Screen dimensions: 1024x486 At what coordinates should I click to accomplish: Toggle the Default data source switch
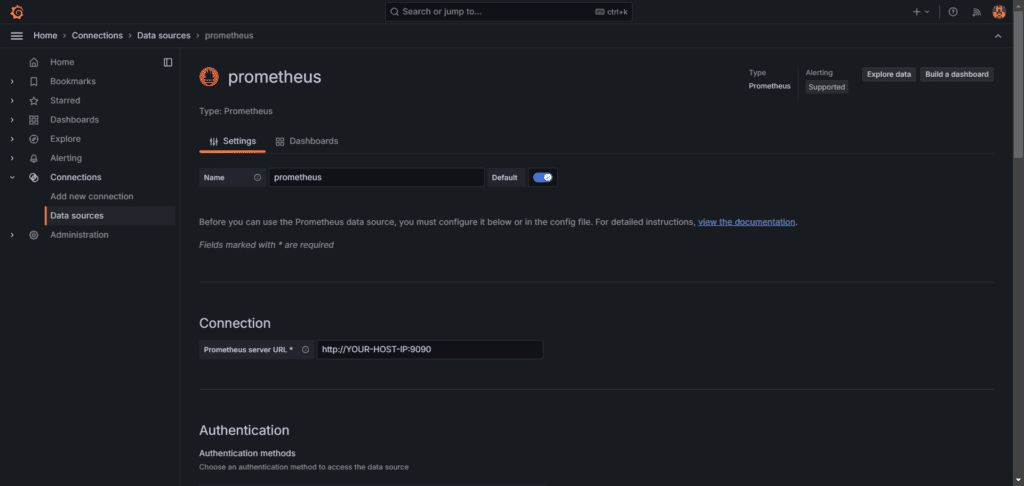543,177
